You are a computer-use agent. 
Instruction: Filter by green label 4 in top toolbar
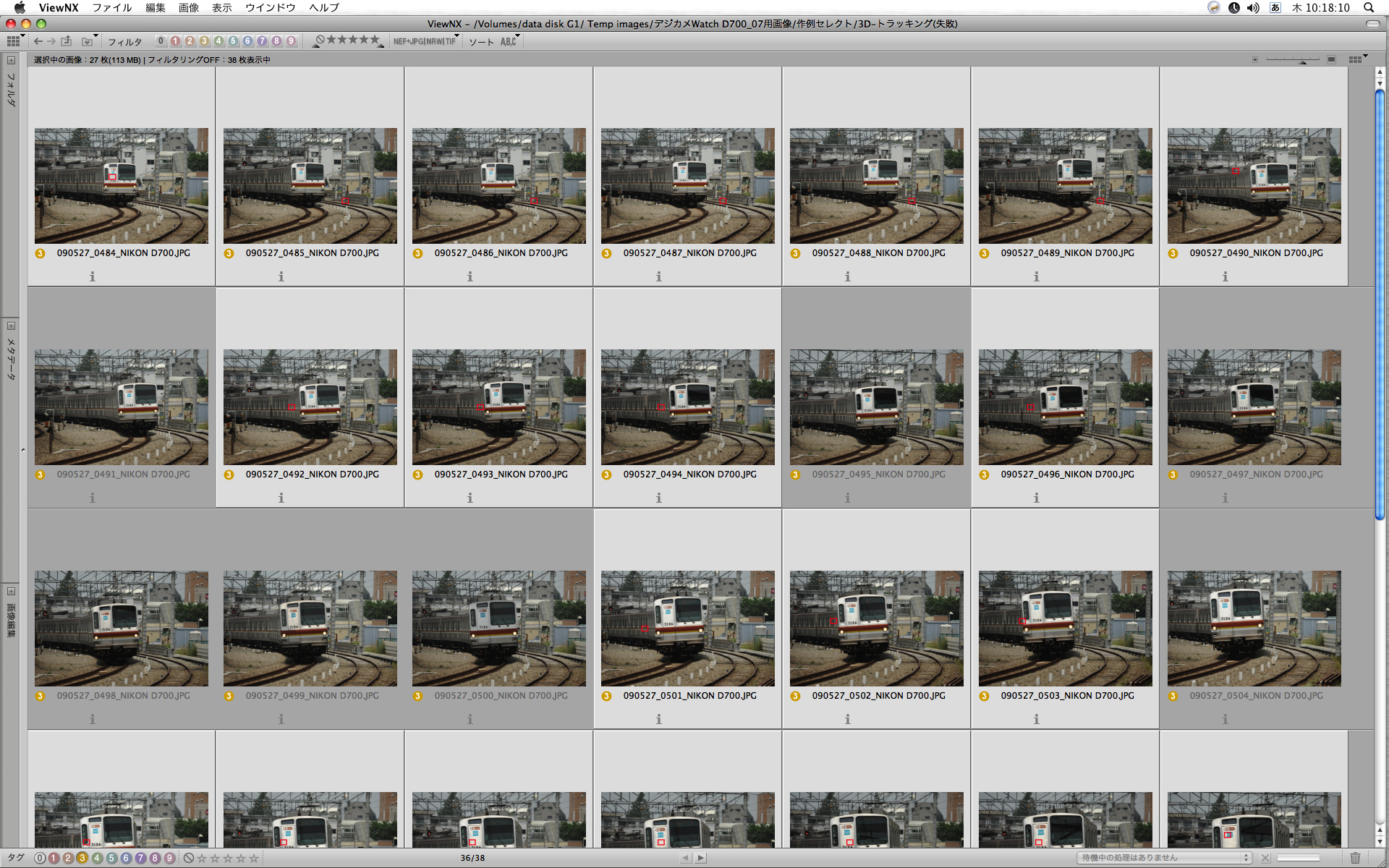coord(218,41)
